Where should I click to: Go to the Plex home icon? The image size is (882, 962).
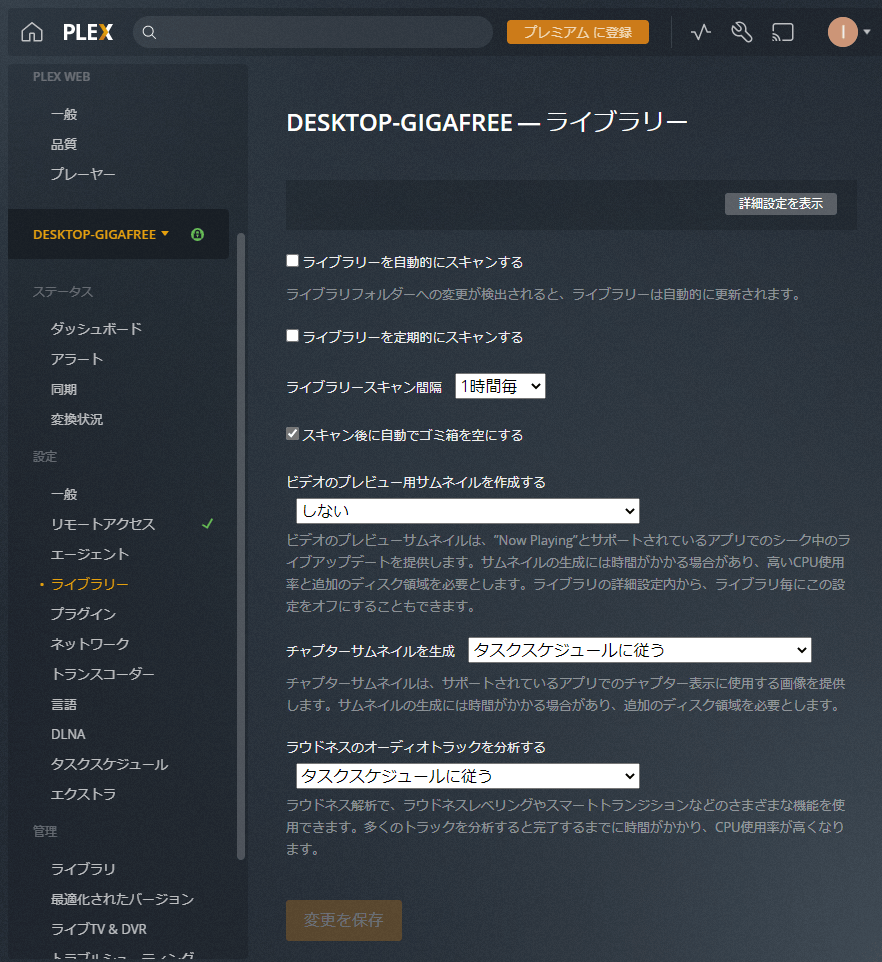tap(32, 32)
